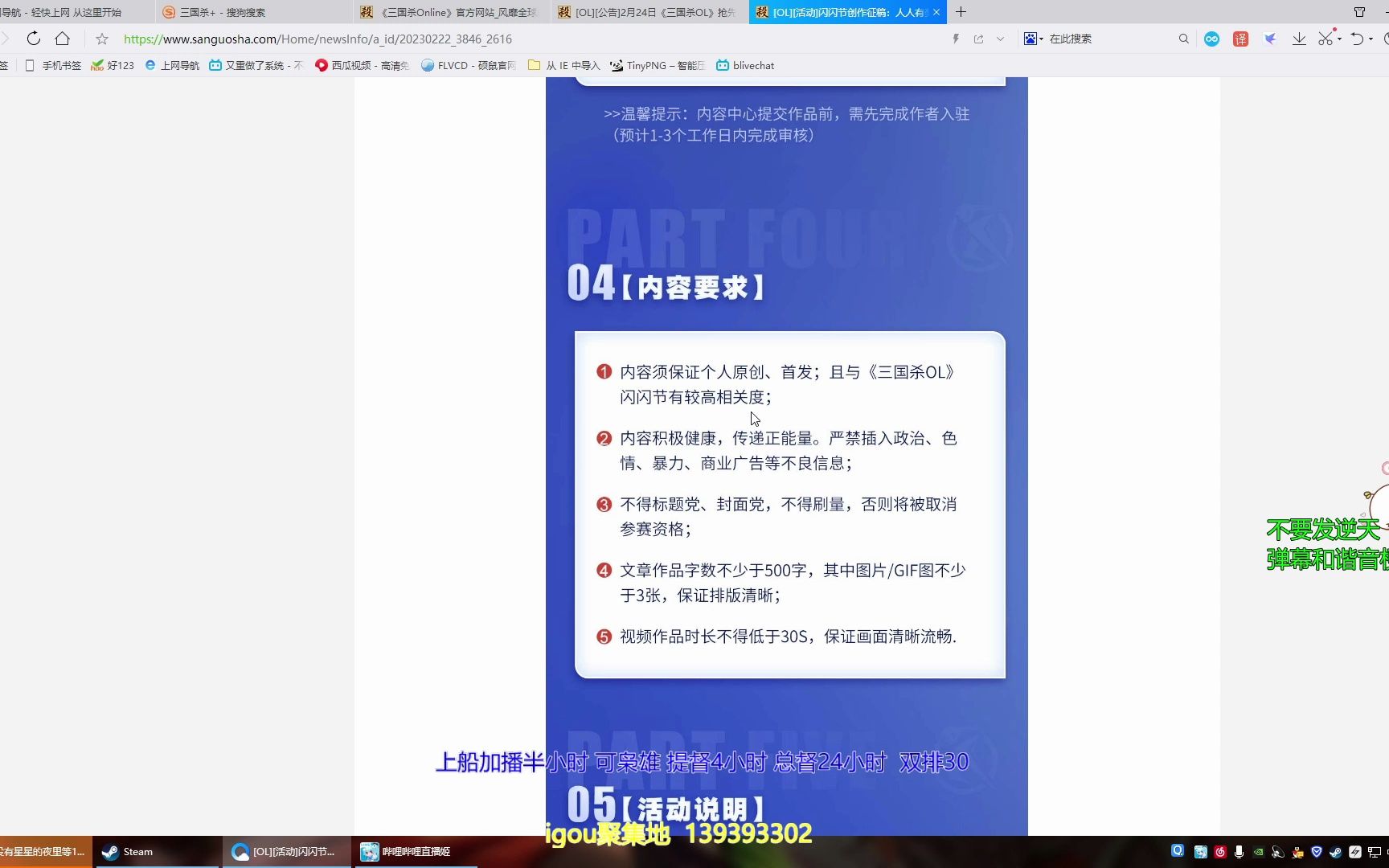Open the 好123 bookmark
The image size is (1389, 868).
click(x=113, y=66)
